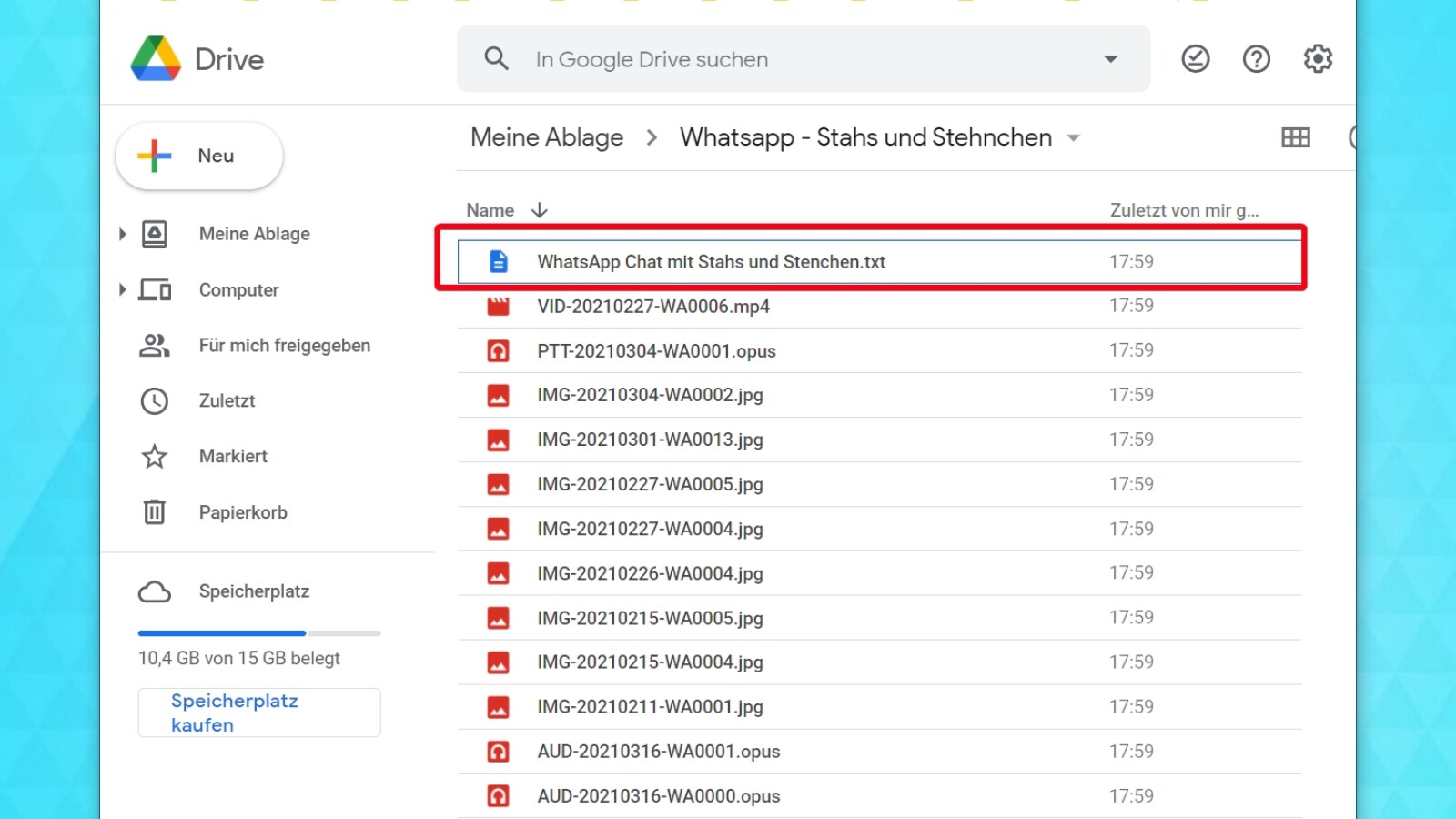Screen dimensions: 1456x819
Task: Open the Settings gear icon
Action: click(x=1318, y=59)
